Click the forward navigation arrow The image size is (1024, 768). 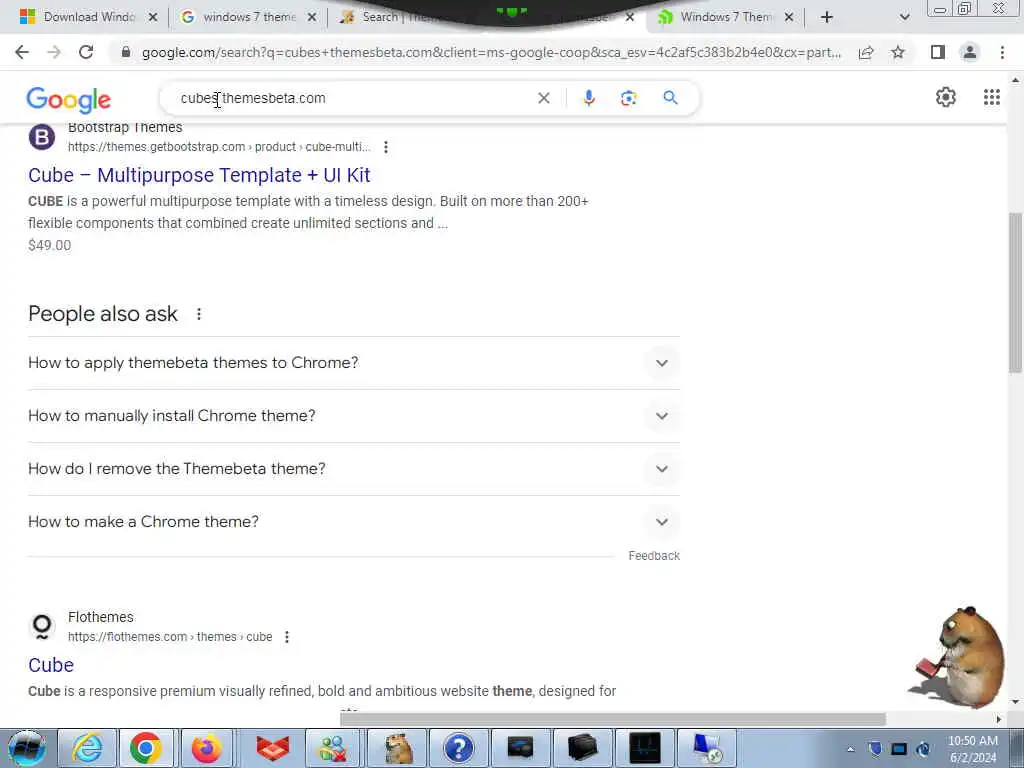point(54,52)
